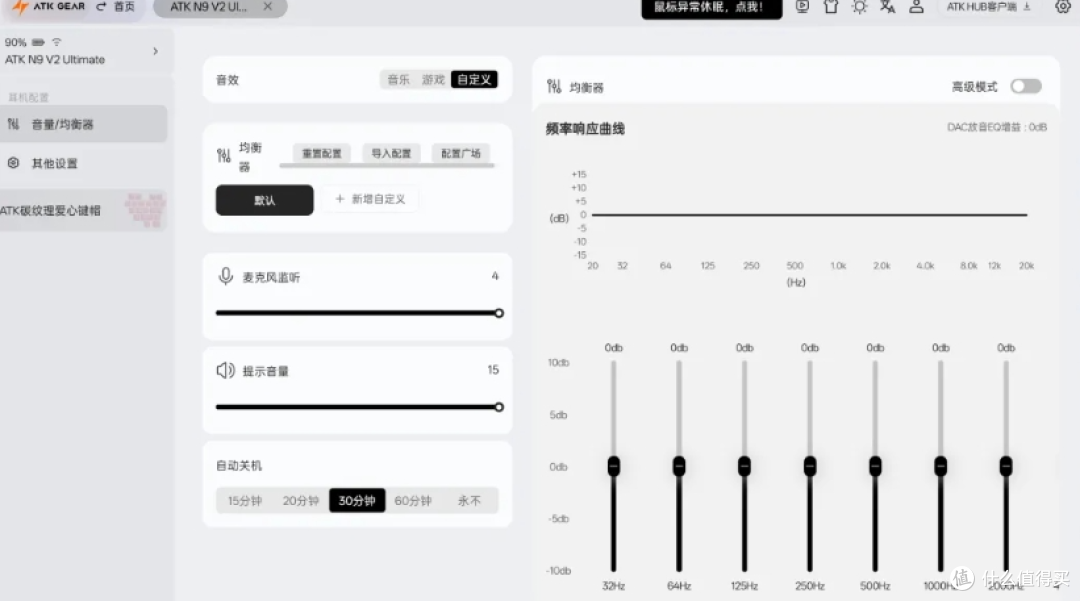Open 其他设置 sidebar item
1080x601 pixels.
83,163
